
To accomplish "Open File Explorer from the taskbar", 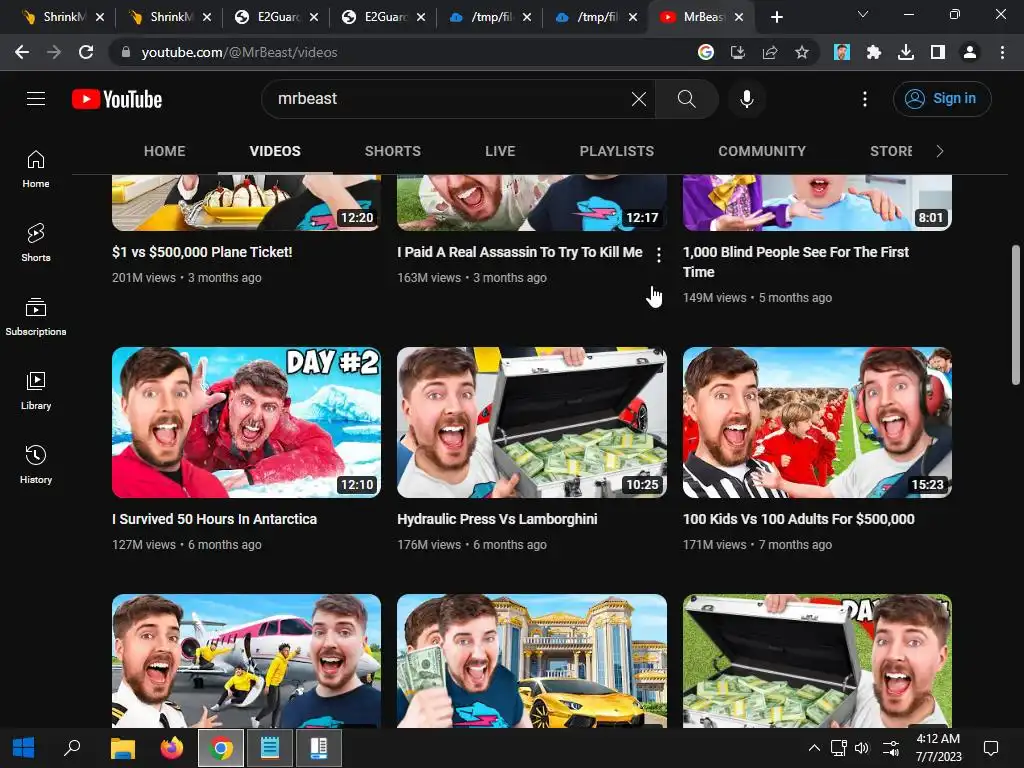I will (122, 748).
